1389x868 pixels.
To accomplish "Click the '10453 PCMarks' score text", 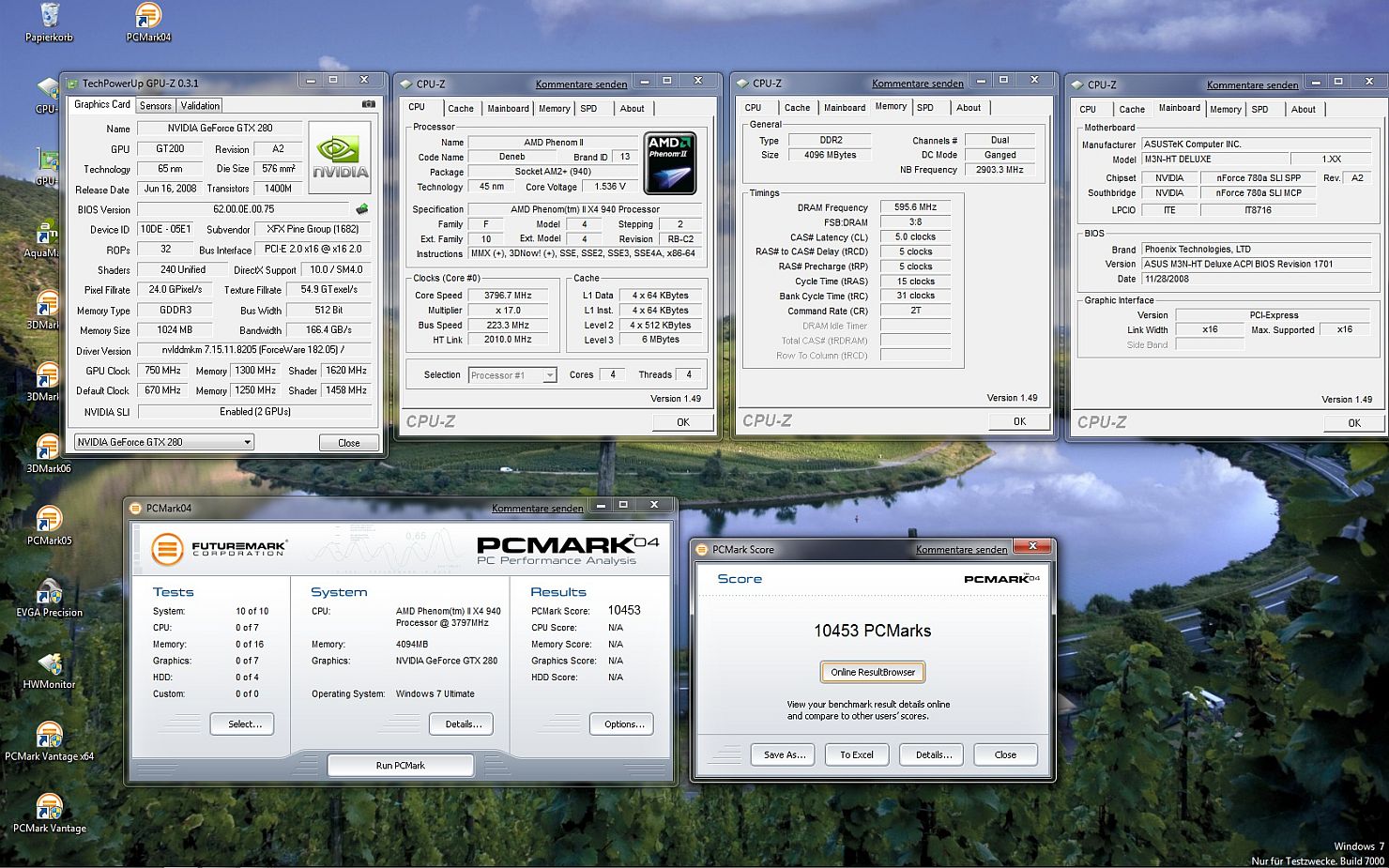I will (873, 631).
